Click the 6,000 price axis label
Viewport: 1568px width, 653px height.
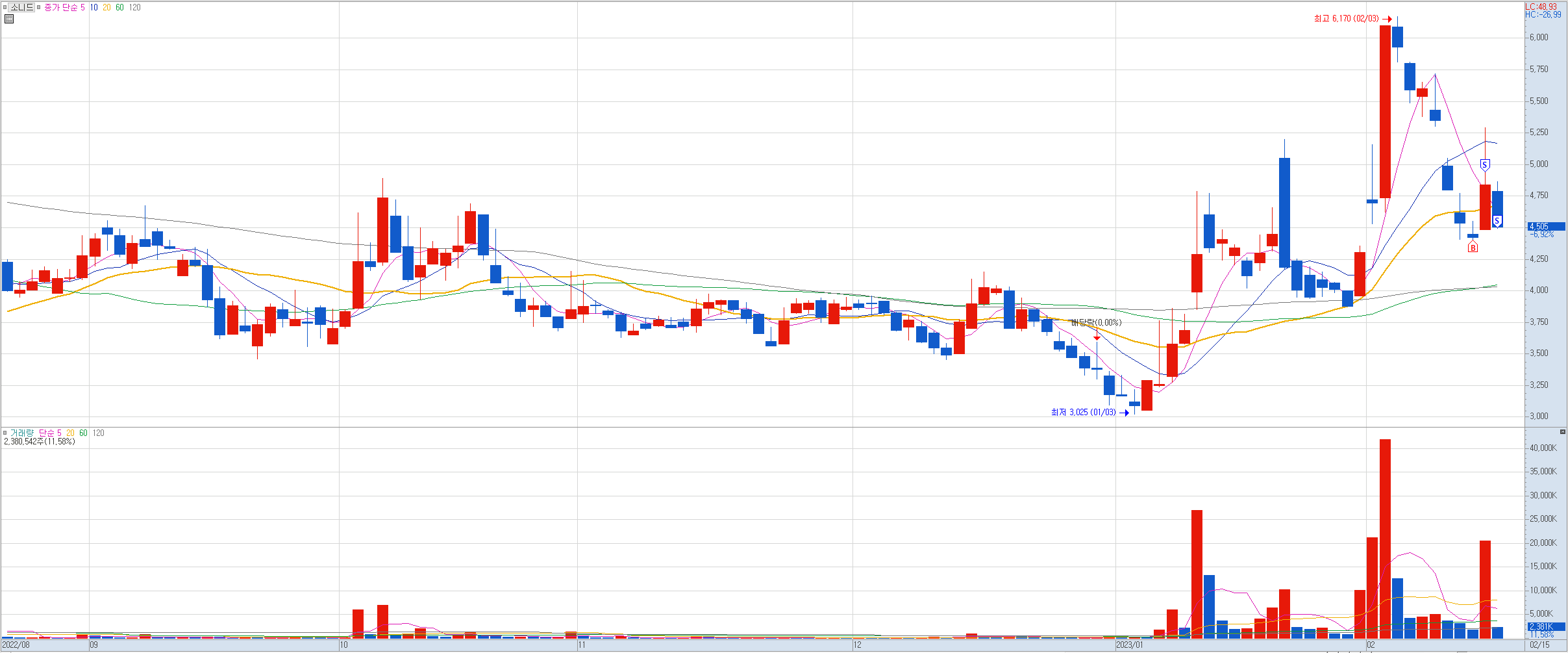[1539, 38]
